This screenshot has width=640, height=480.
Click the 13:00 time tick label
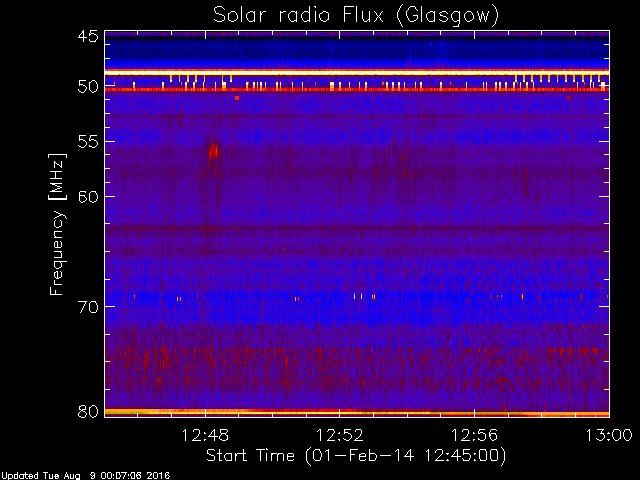pos(609,435)
